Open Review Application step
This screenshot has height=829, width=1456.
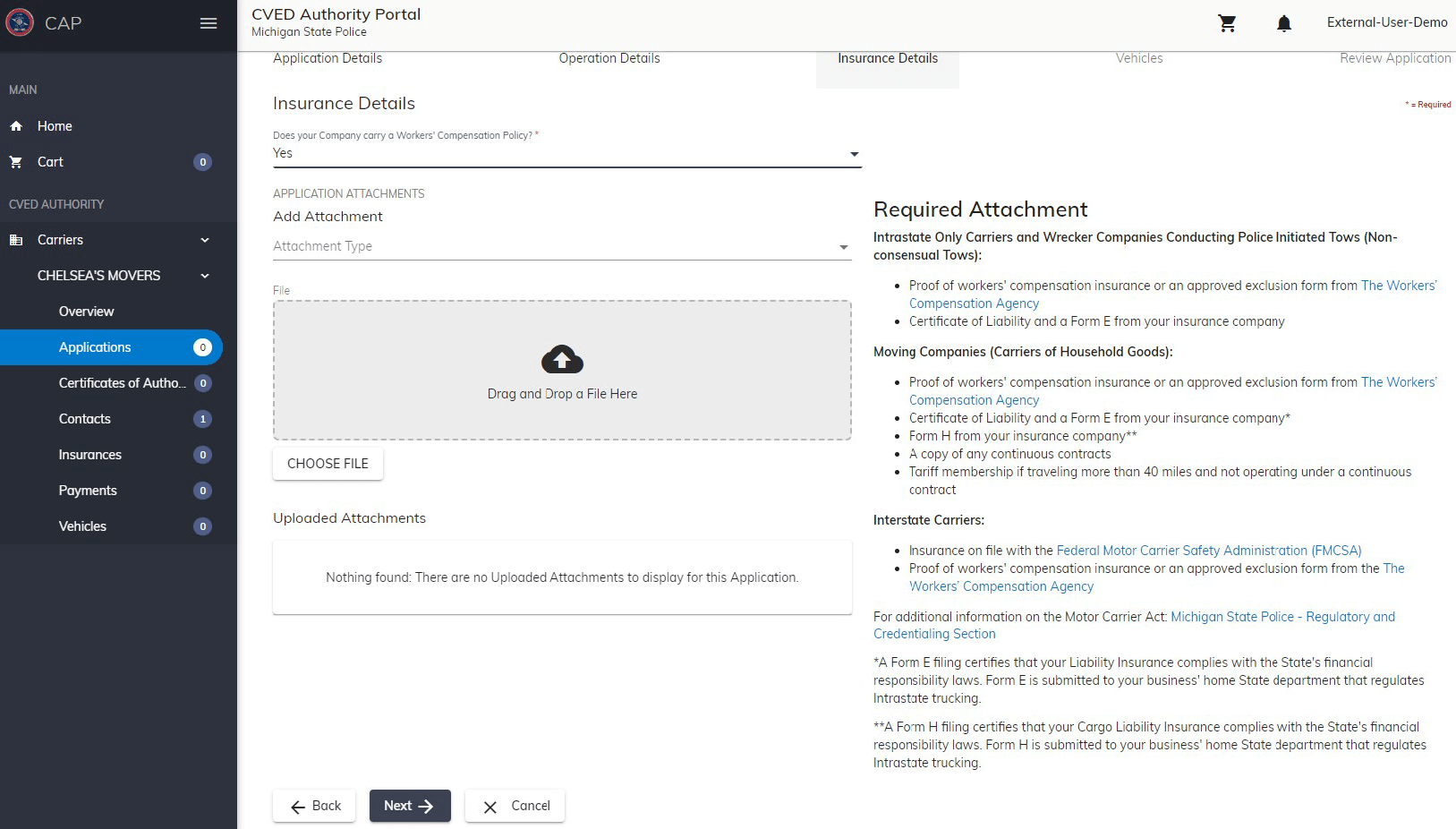pyautogui.click(x=1395, y=58)
